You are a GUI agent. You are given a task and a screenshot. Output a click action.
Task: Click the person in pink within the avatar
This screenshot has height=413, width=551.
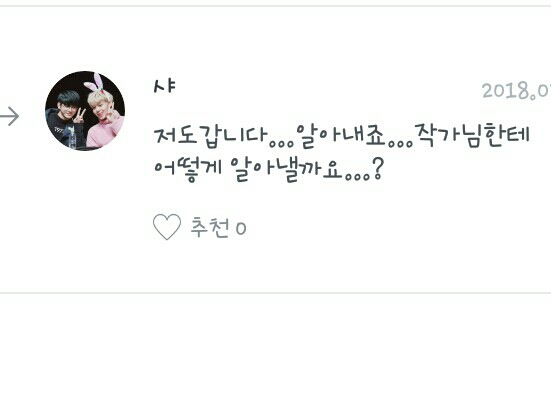coord(104,120)
